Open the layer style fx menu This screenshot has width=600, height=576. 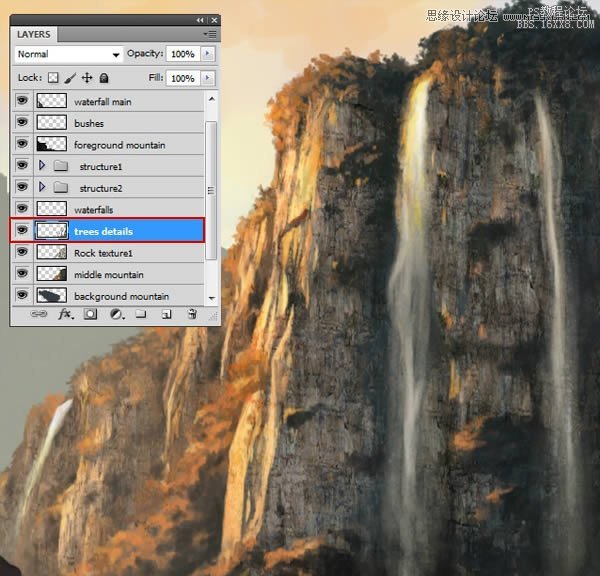coord(65,314)
